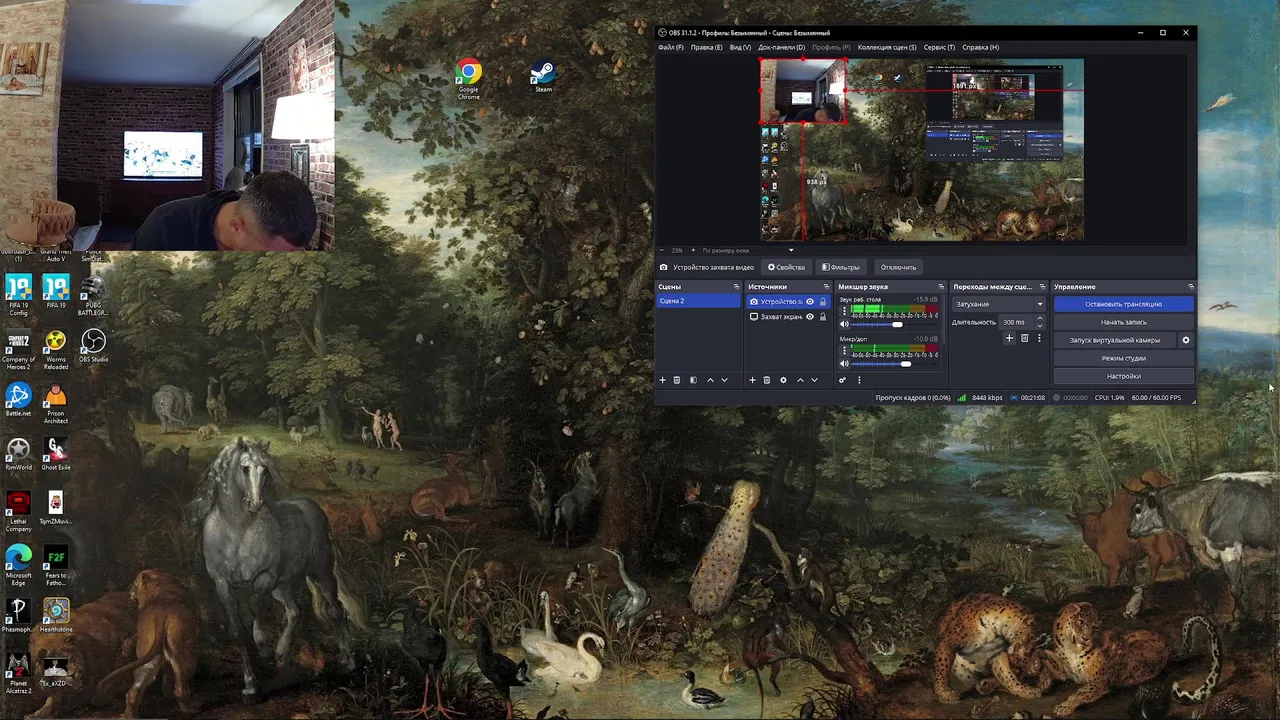Remove transition with trash icon
1280x720 pixels.
[1024, 338]
